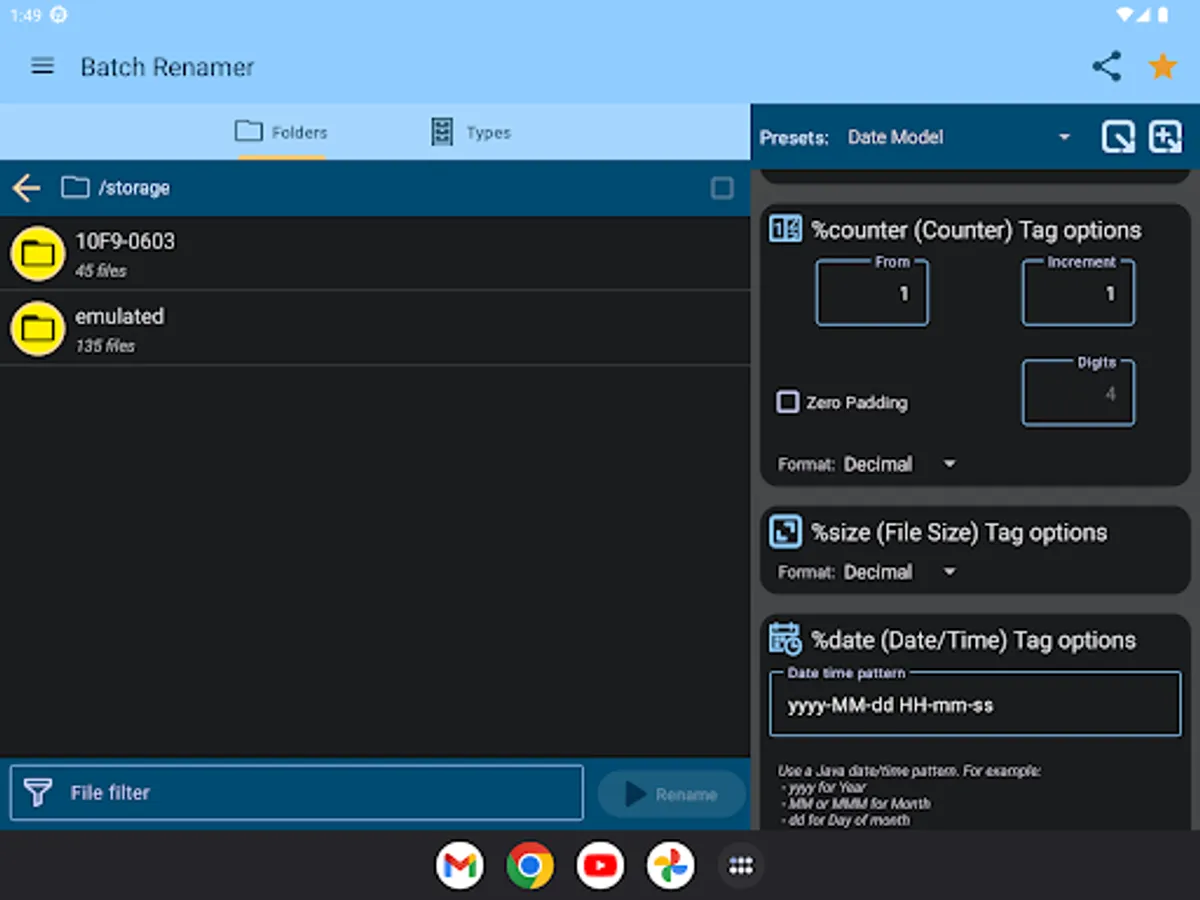1200x900 pixels.
Task: Open the app drawer grid button
Action: point(740,866)
